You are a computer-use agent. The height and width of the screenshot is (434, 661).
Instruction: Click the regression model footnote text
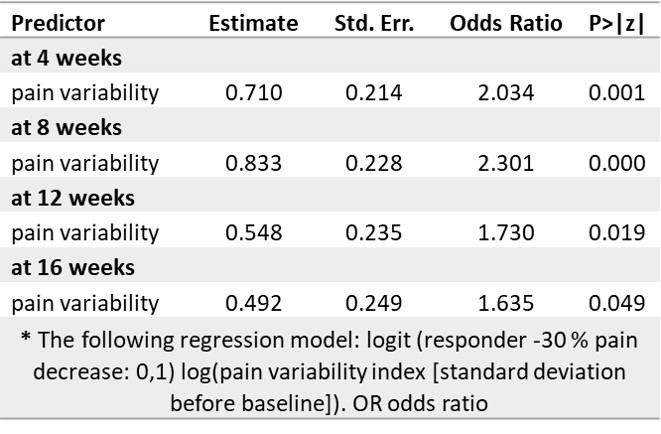pyautogui.click(x=330, y=372)
